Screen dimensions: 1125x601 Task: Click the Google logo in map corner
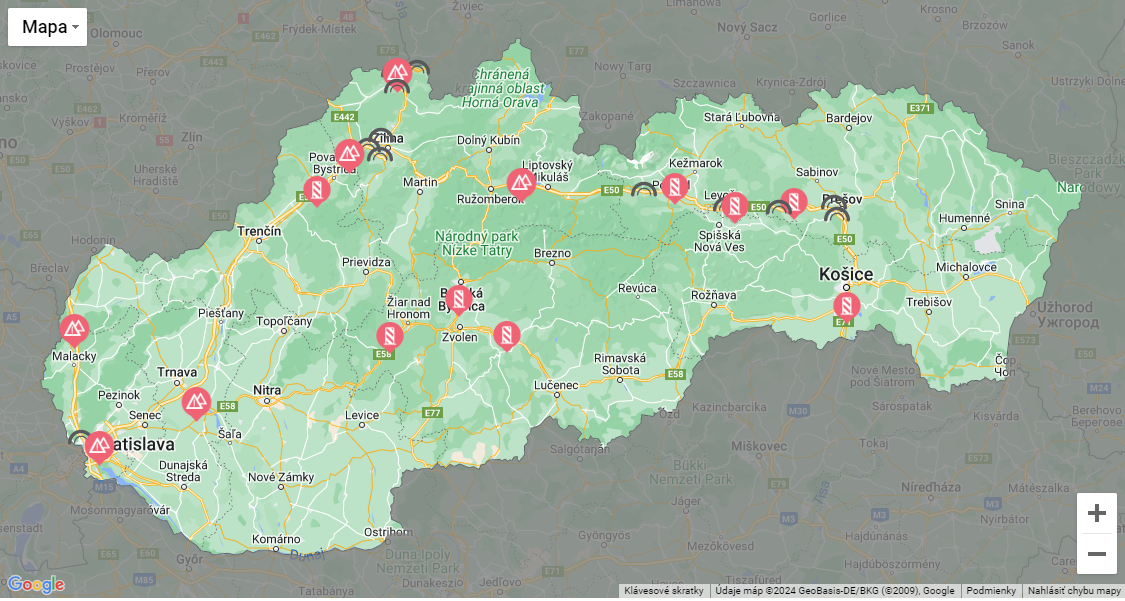[x=35, y=585]
